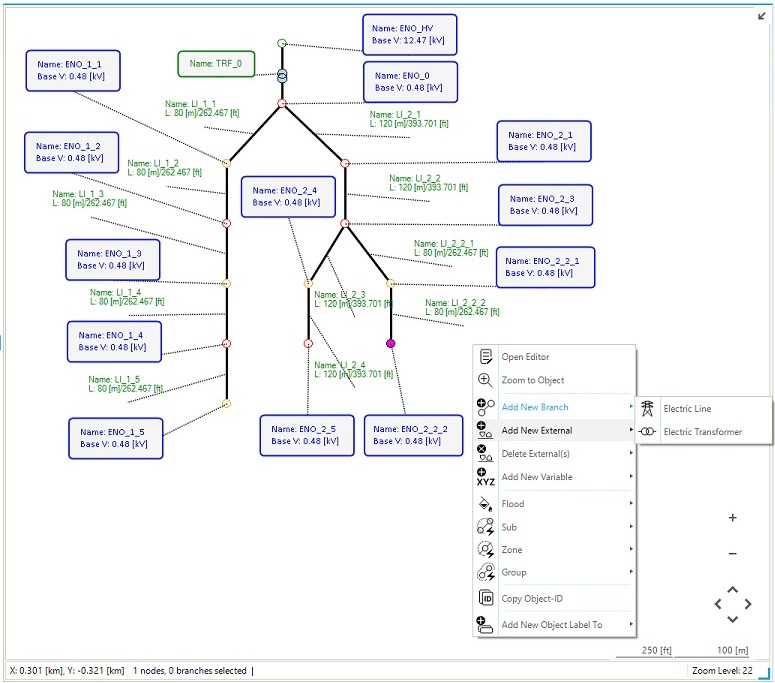Click the Copy Object-ID icon

click(x=486, y=598)
